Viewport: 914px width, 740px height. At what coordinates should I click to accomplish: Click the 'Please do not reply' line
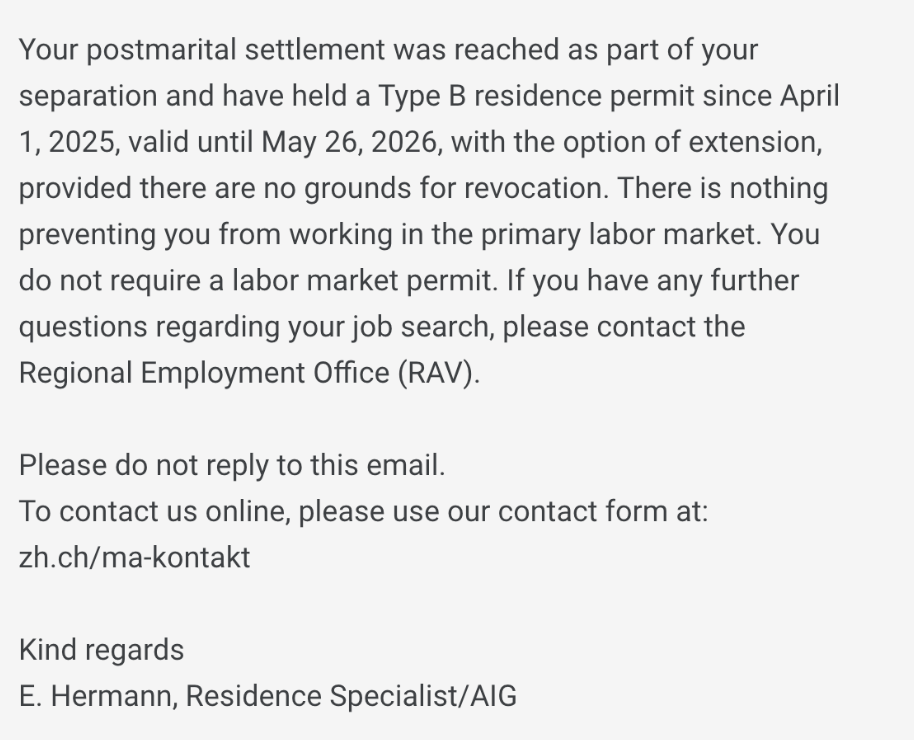click(x=232, y=465)
